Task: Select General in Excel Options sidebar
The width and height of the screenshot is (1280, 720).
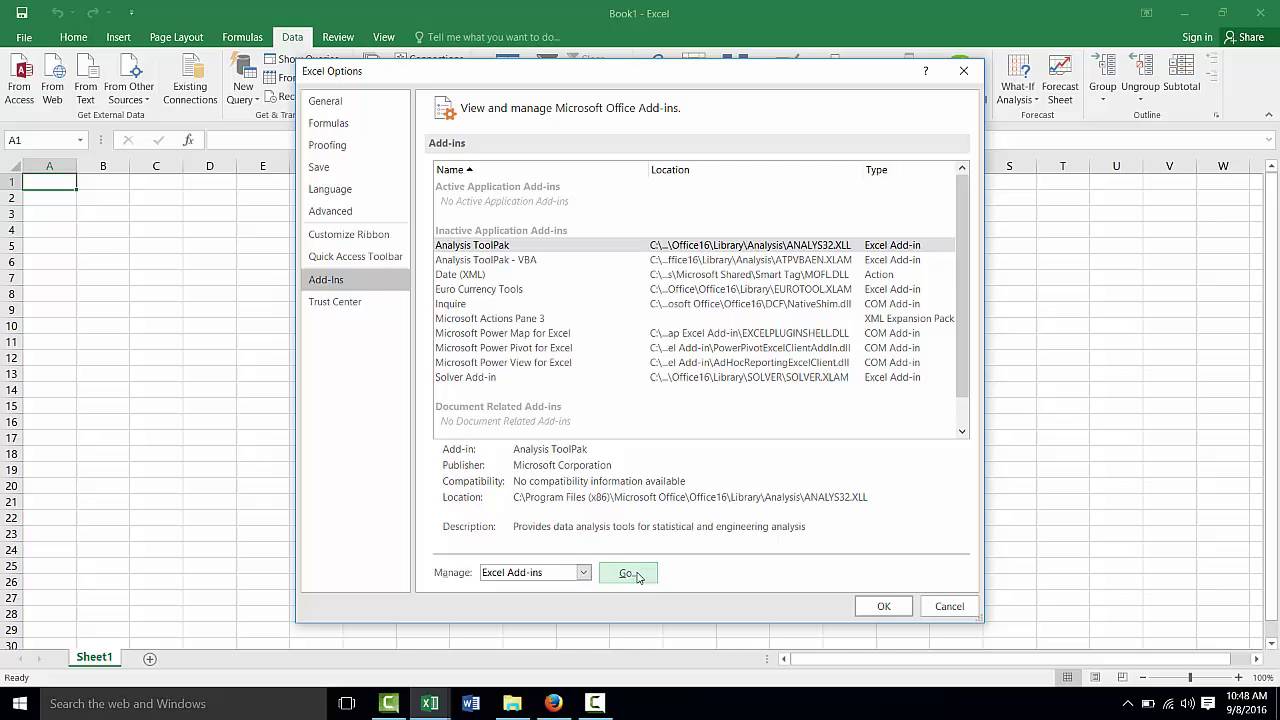Action: coord(355,101)
